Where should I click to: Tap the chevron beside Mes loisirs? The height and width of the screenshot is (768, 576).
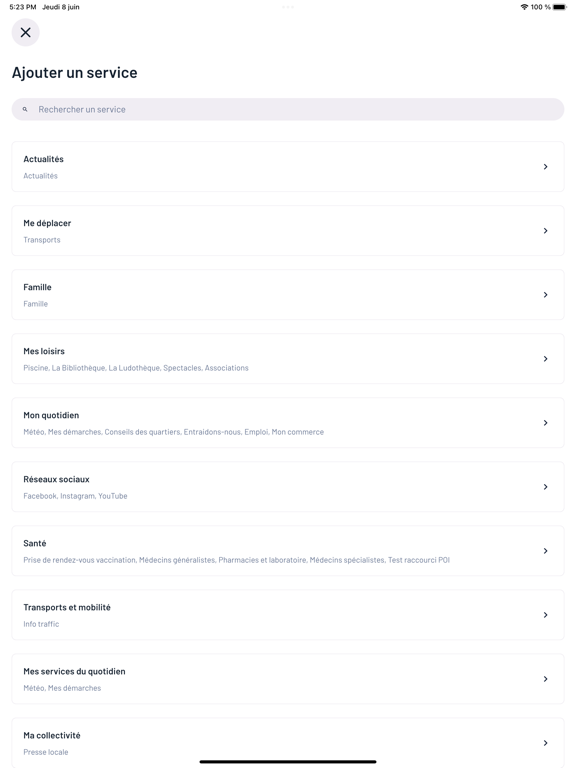point(545,359)
